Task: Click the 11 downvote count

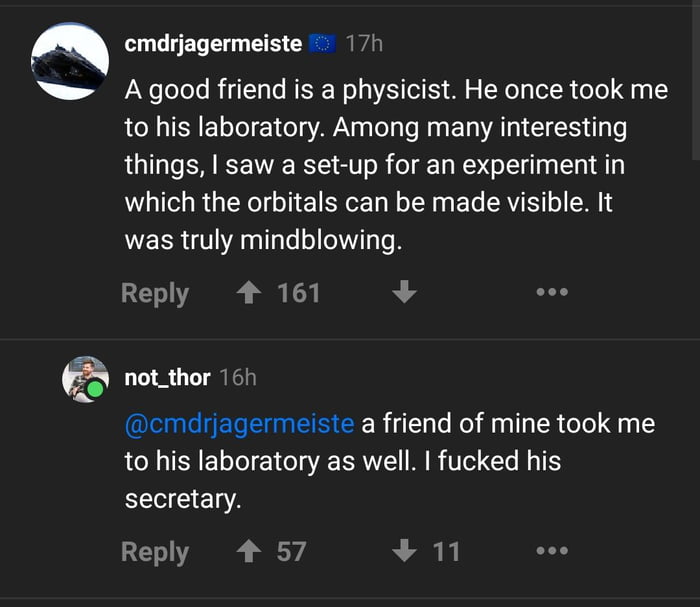Action: tap(446, 551)
